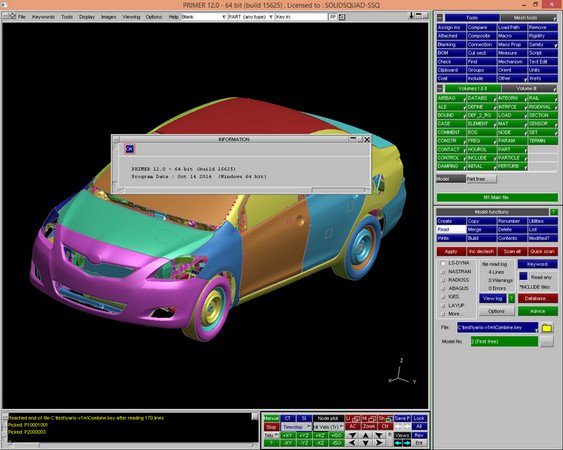Click the cyan left arrow previous view
This screenshot has width=563, height=450.
coord(398,443)
